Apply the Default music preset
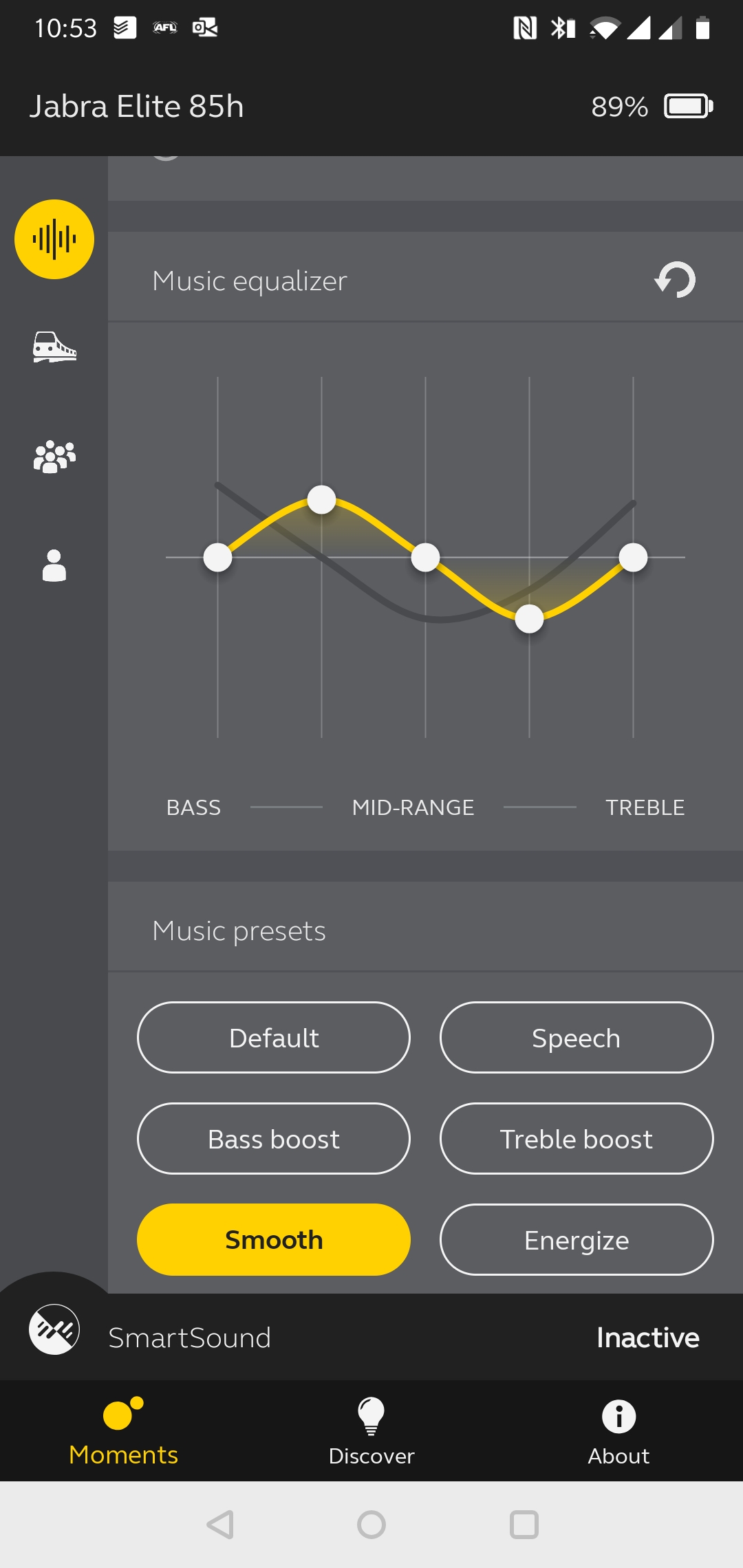 click(x=274, y=1037)
